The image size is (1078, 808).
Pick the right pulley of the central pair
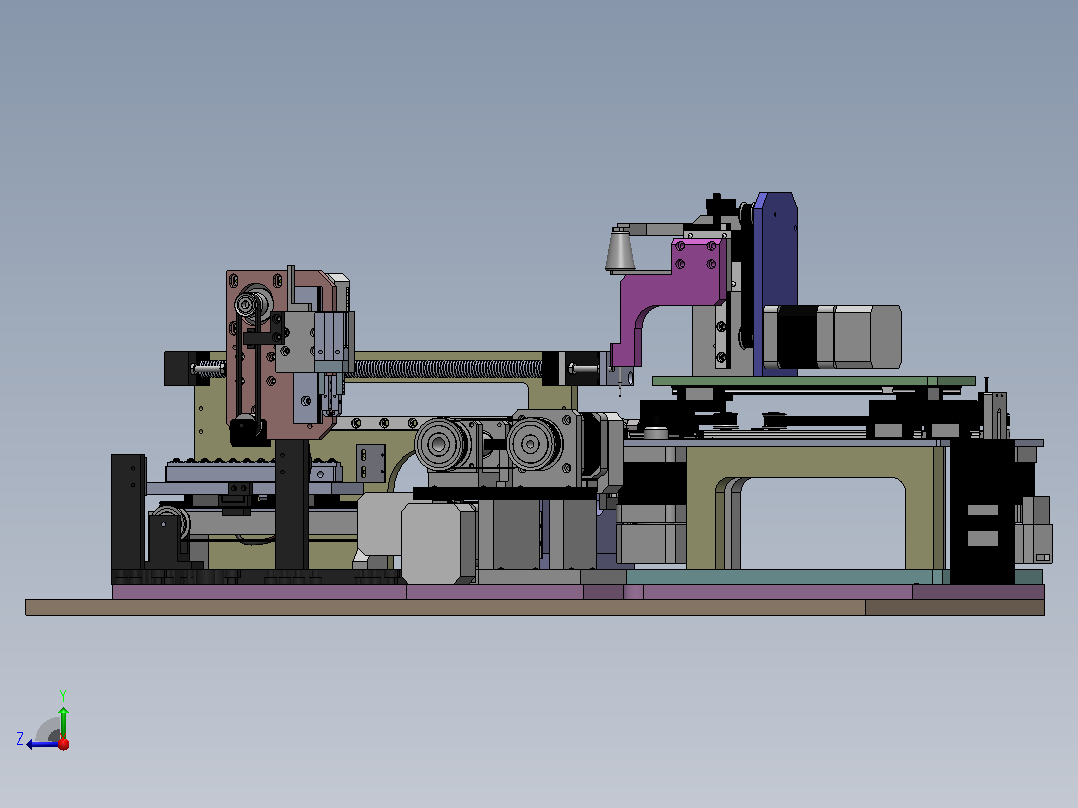[x=534, y=444]
